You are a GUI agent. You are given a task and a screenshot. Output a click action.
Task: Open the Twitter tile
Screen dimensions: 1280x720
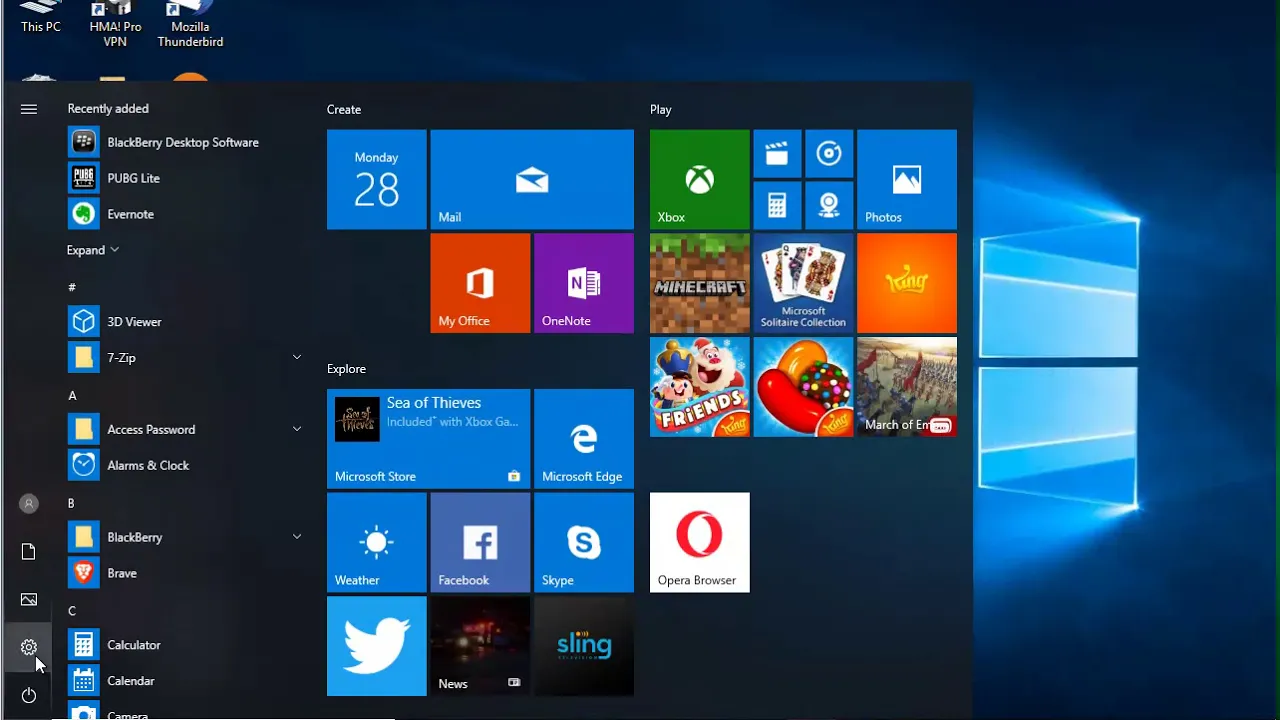(377, 646)
